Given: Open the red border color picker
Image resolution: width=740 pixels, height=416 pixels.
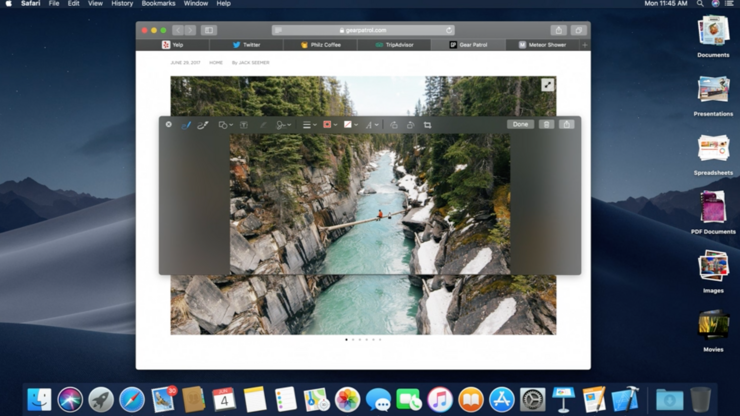Looking at the screenshot, I should pos(330,125).
